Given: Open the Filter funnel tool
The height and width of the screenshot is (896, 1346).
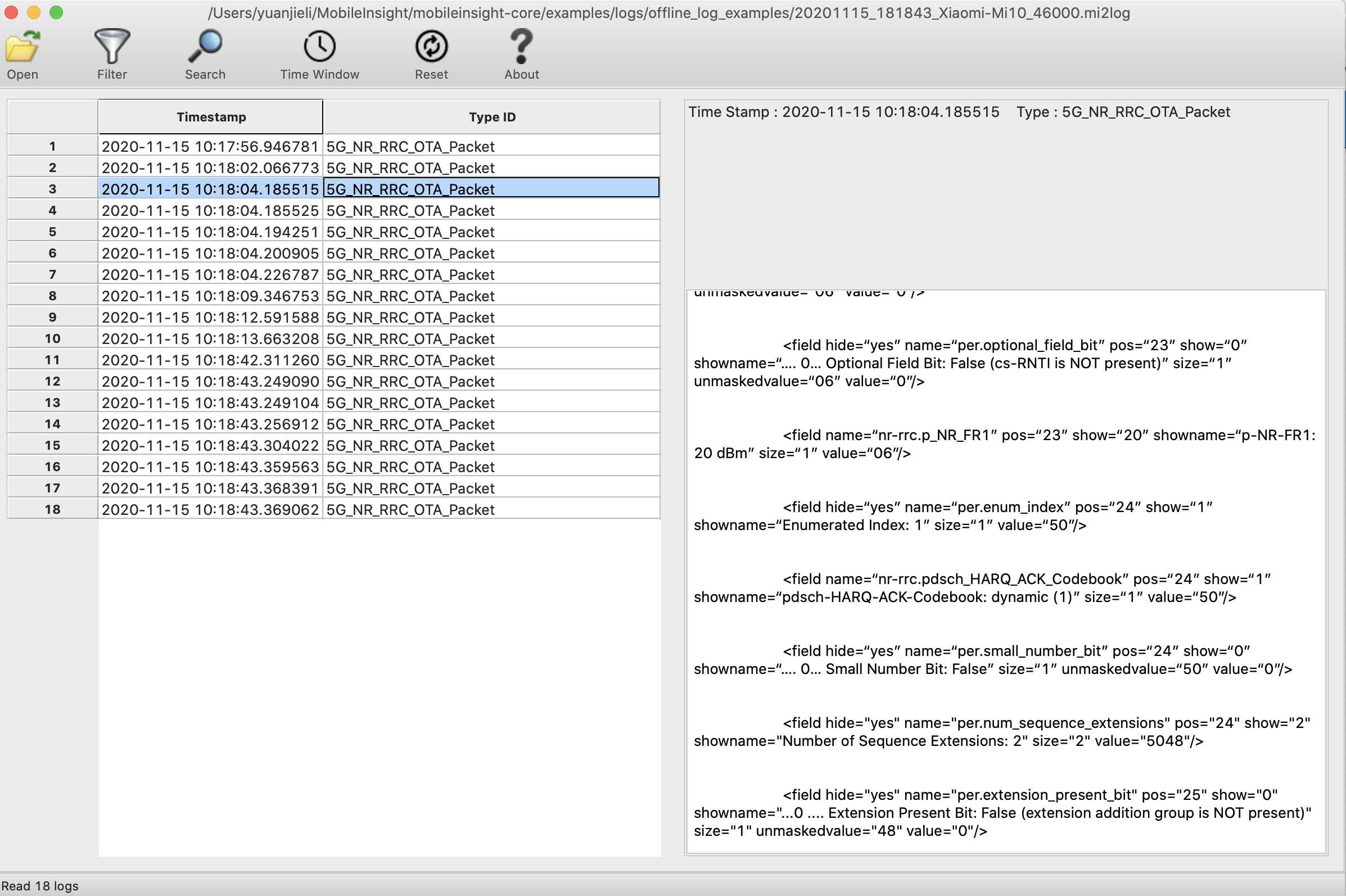Looking at the screenshot, I should coord(112,47).
